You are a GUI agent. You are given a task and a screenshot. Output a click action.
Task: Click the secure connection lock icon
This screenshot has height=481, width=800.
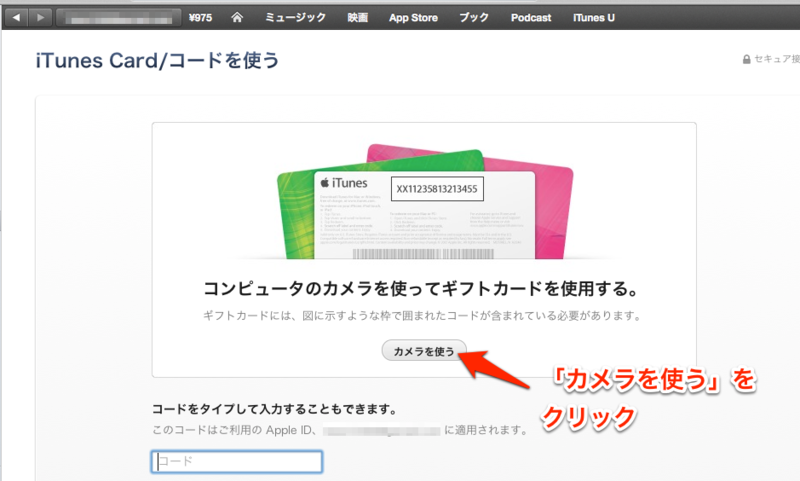coord(746,59)
